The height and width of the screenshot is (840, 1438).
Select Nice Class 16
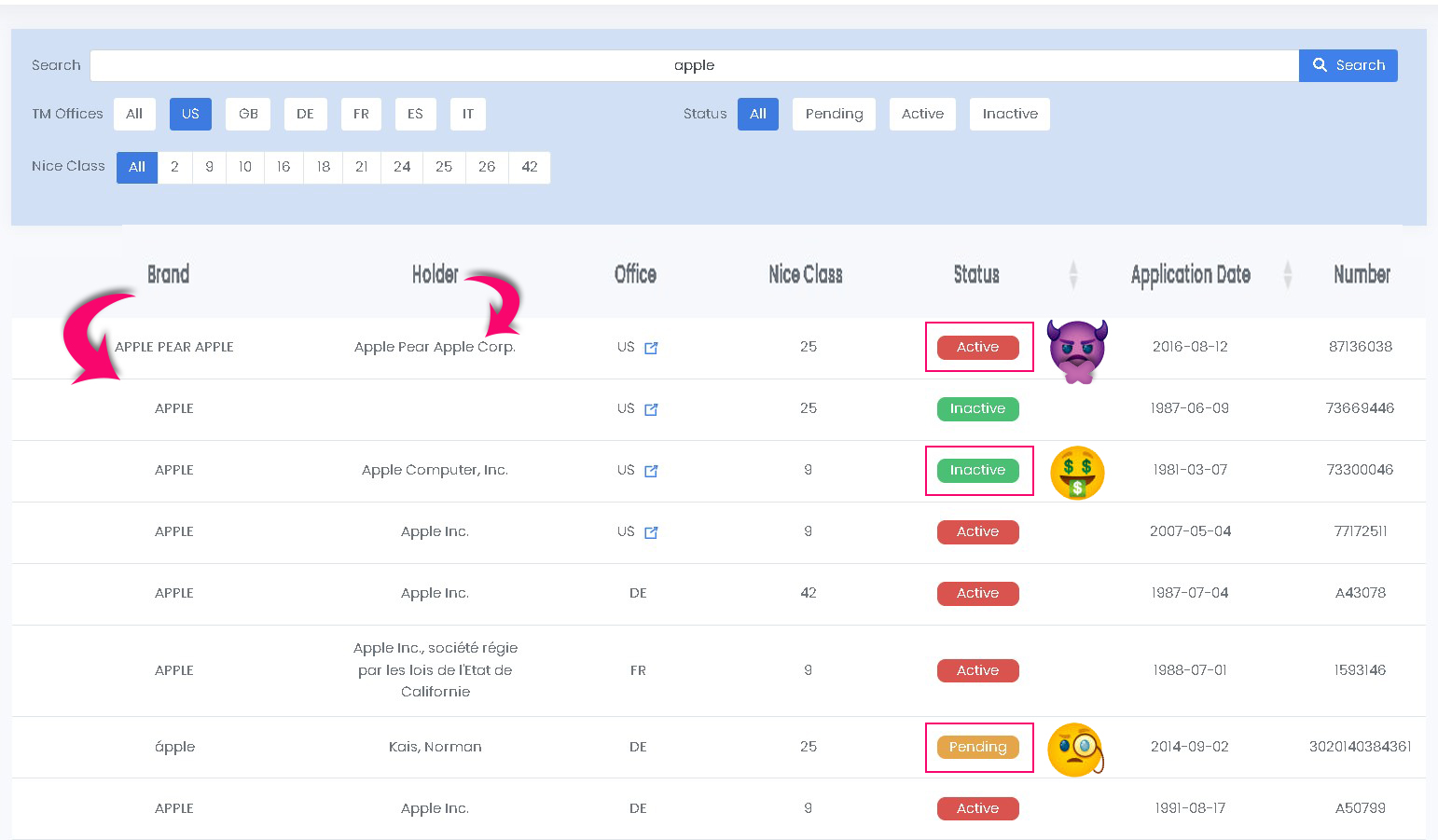coord(283,167)
